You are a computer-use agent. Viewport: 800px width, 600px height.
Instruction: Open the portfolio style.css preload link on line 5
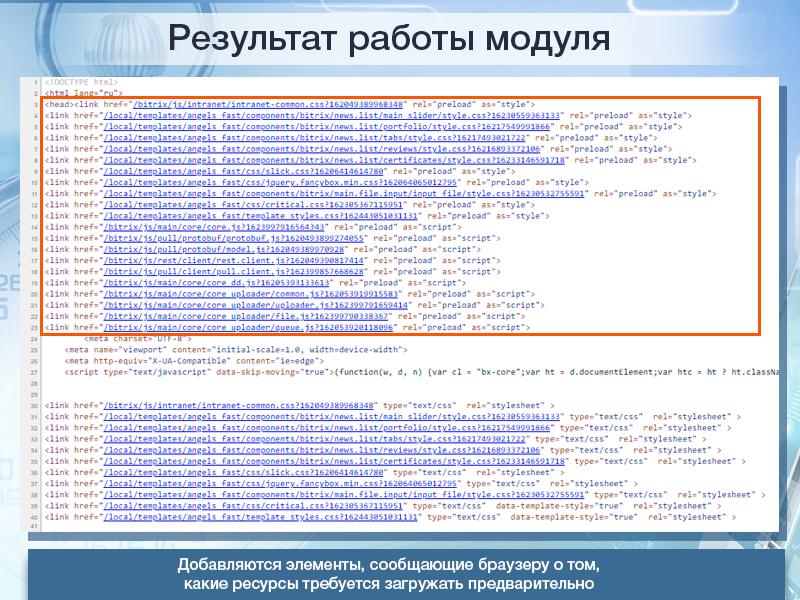click(x=326, y=127)
